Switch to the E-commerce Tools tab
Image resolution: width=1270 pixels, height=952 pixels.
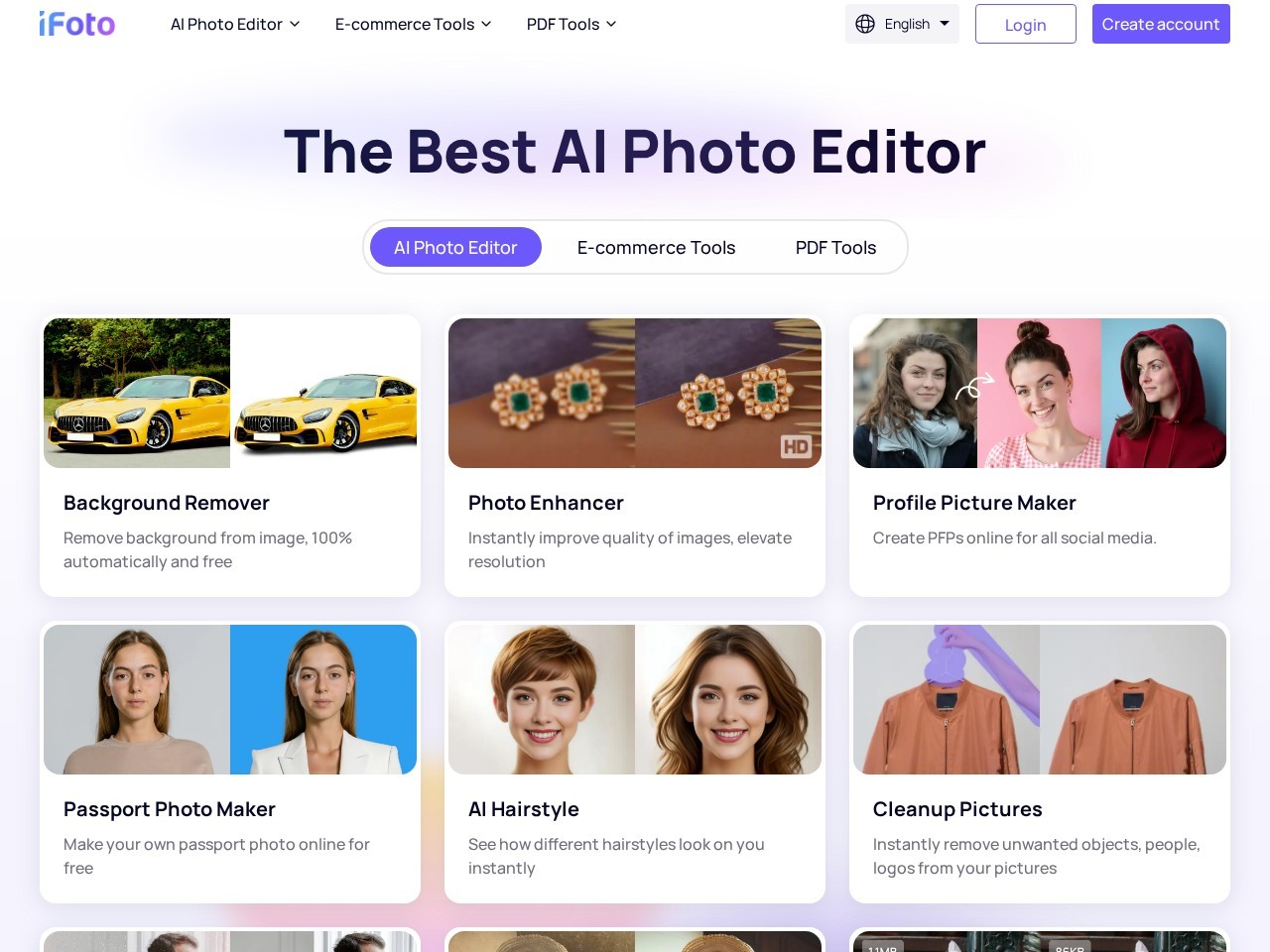[656, 247]
